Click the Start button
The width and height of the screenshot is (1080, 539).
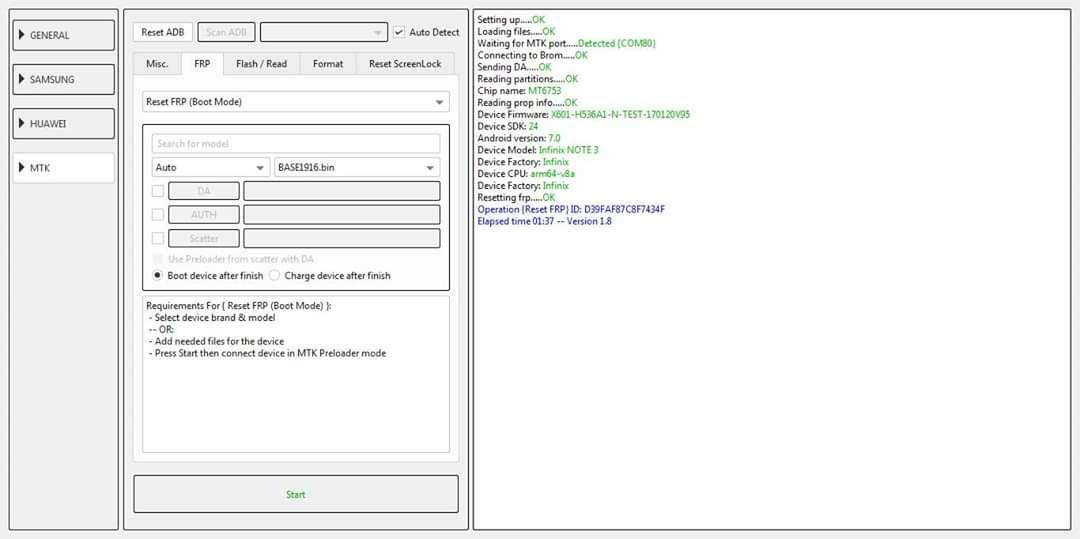point(295,494)
